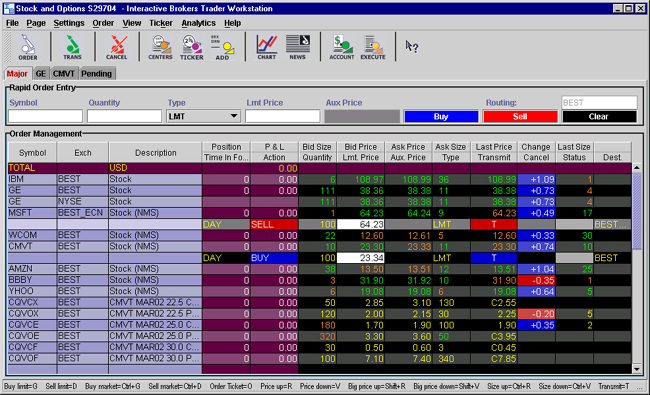
Task: Click CMVT MAR02 25.0 C description cell
Action: coord(155,325)
